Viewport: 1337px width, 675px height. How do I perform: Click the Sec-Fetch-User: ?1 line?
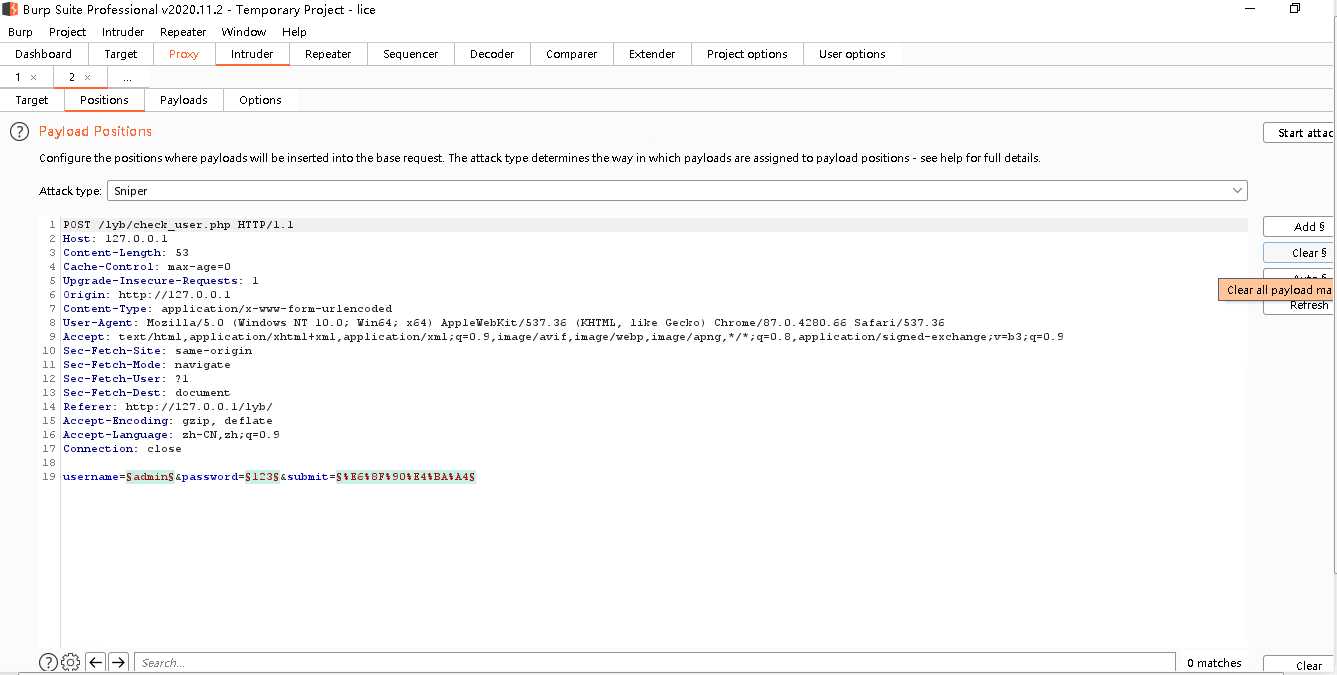[126, 379]
